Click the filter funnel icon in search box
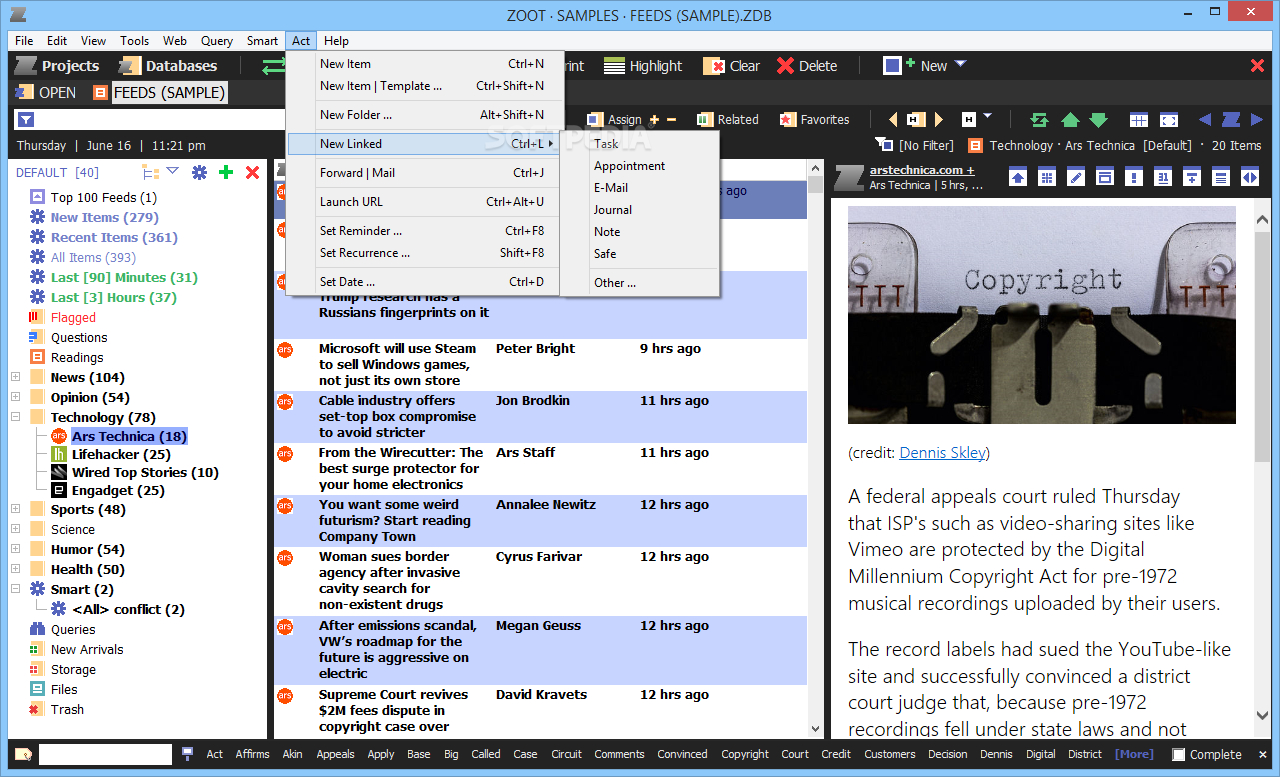Image resolution: width=1280 pixels, height=777 pixels. click(x=27, y=120)
